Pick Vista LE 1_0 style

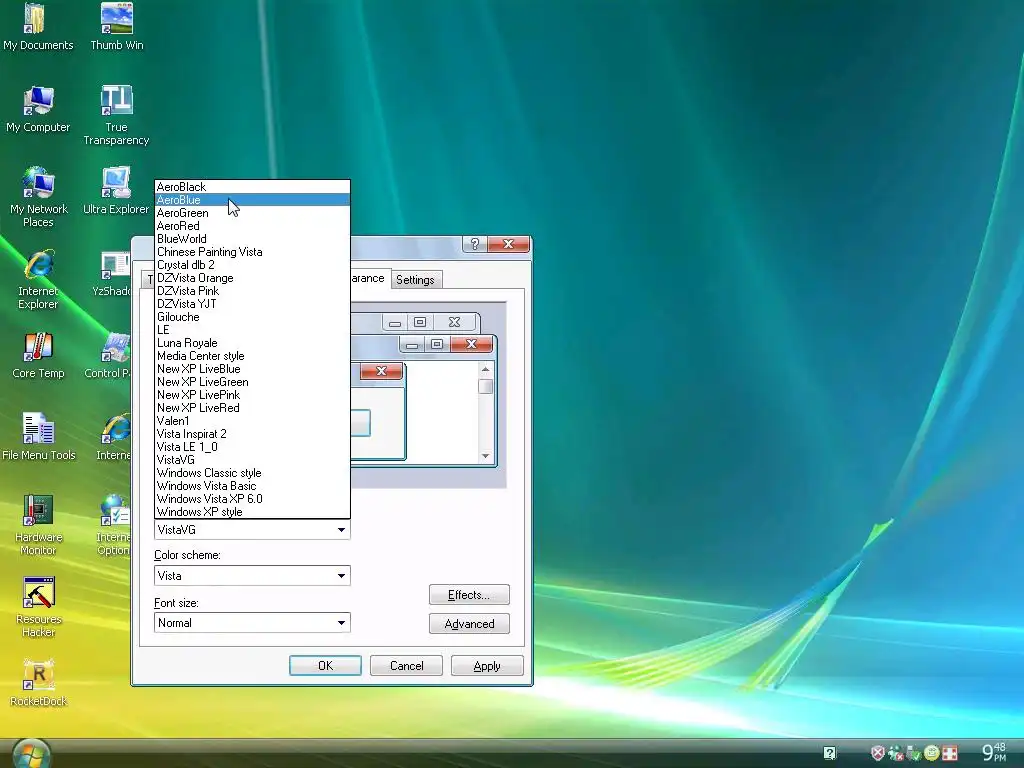252,447
